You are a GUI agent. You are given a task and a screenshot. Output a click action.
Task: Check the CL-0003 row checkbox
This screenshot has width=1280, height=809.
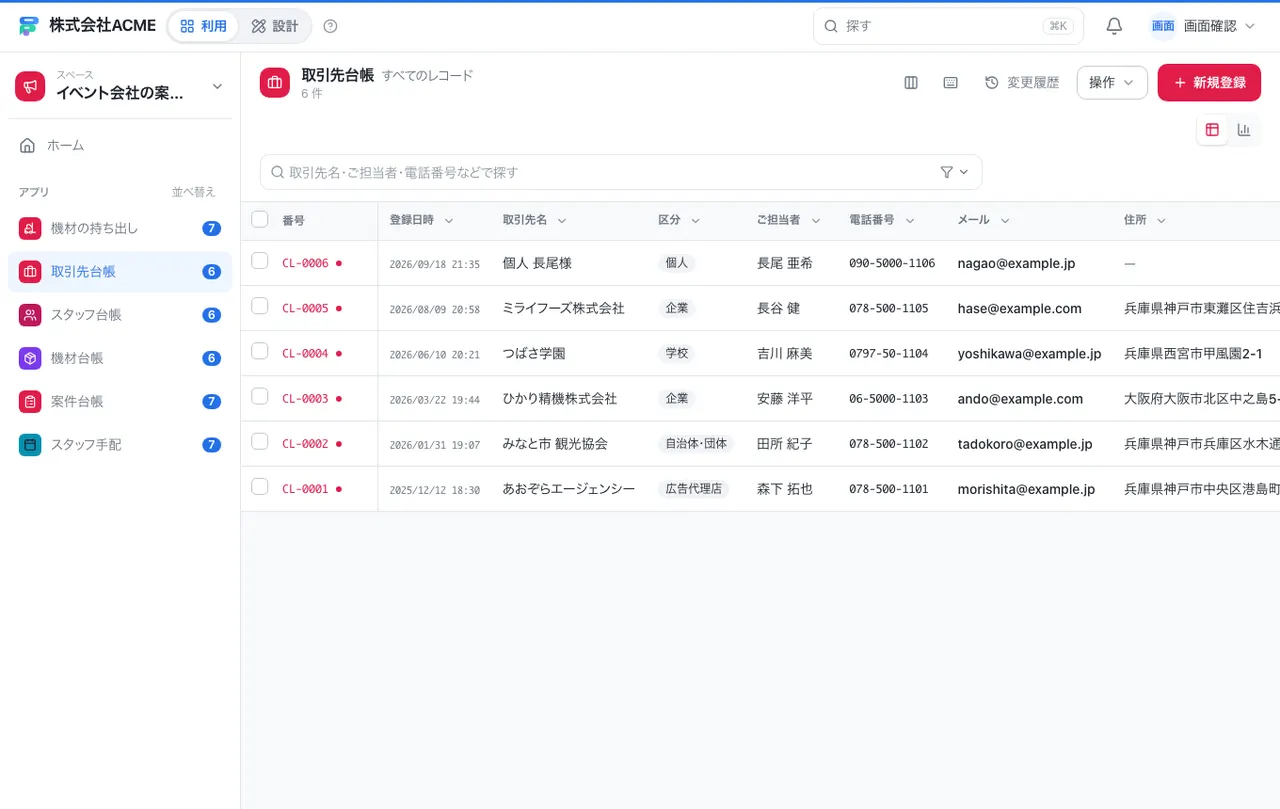260,396
